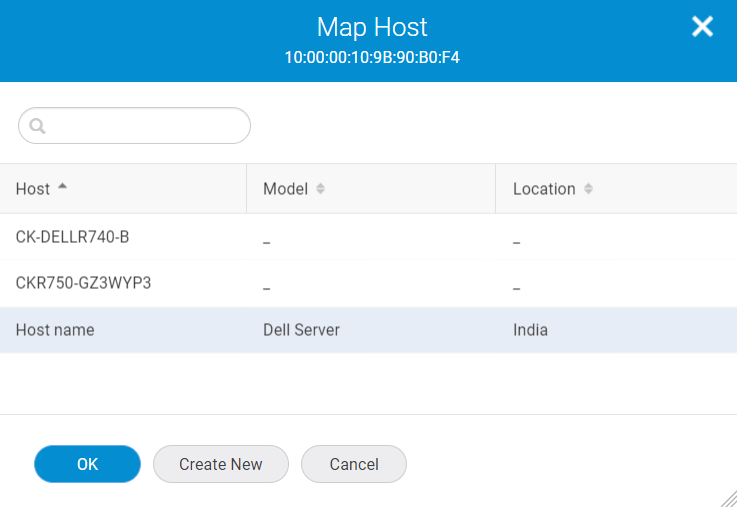Click the India location cell

[530, 330]
